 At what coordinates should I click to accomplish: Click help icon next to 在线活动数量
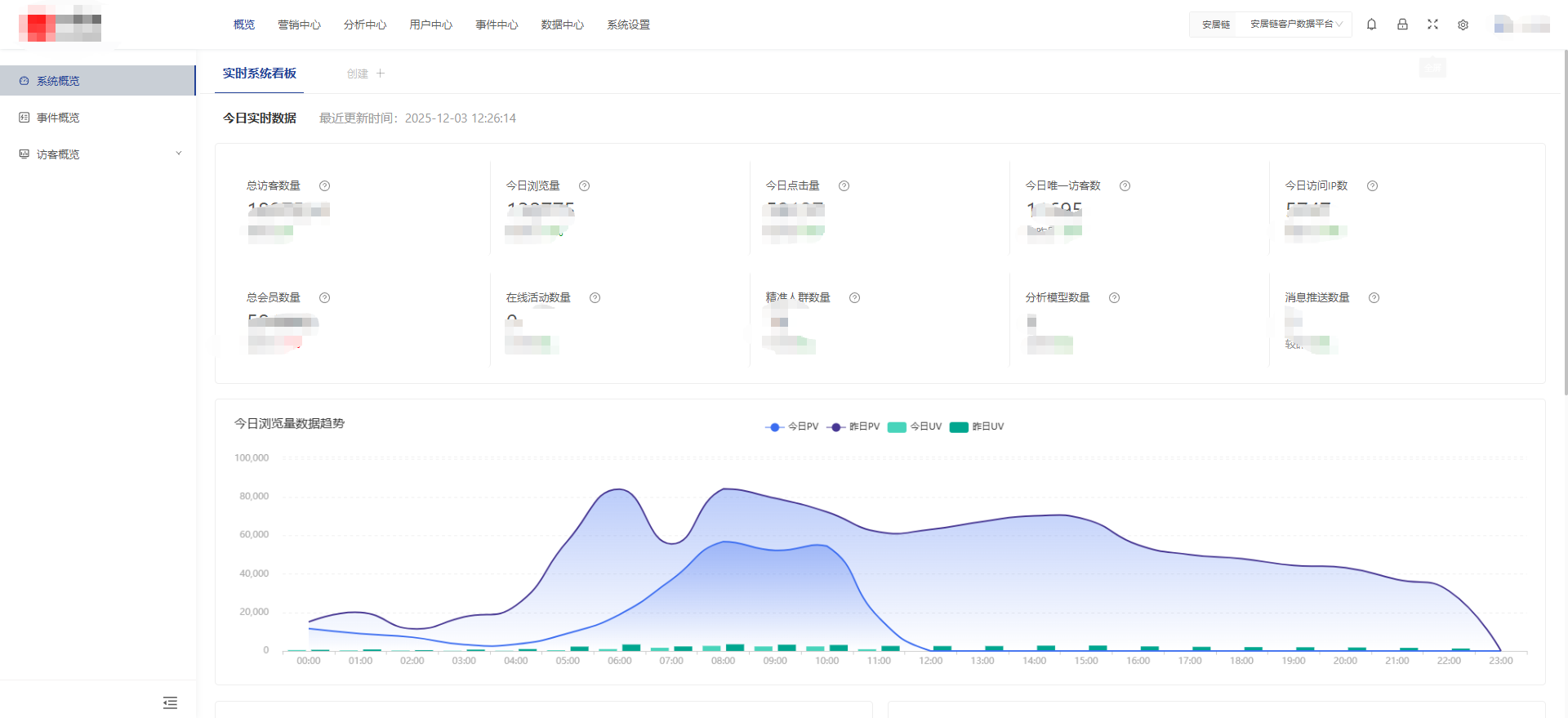(595, 297)
